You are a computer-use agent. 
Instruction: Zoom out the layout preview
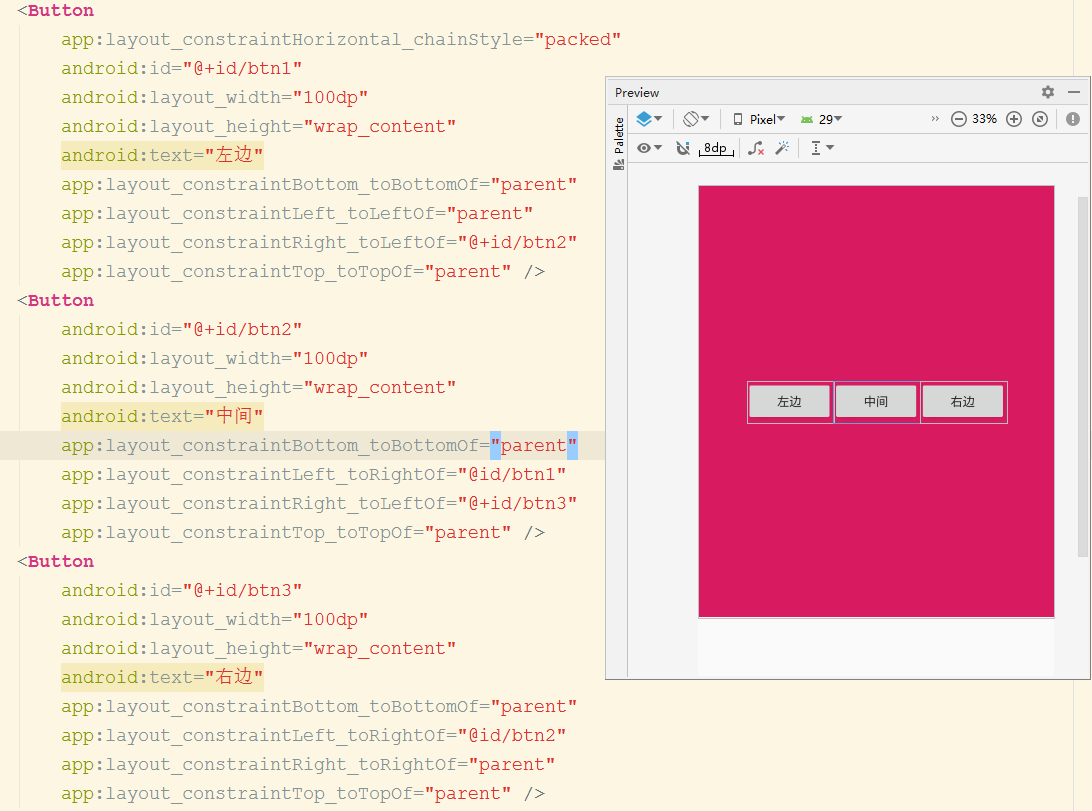958,119
